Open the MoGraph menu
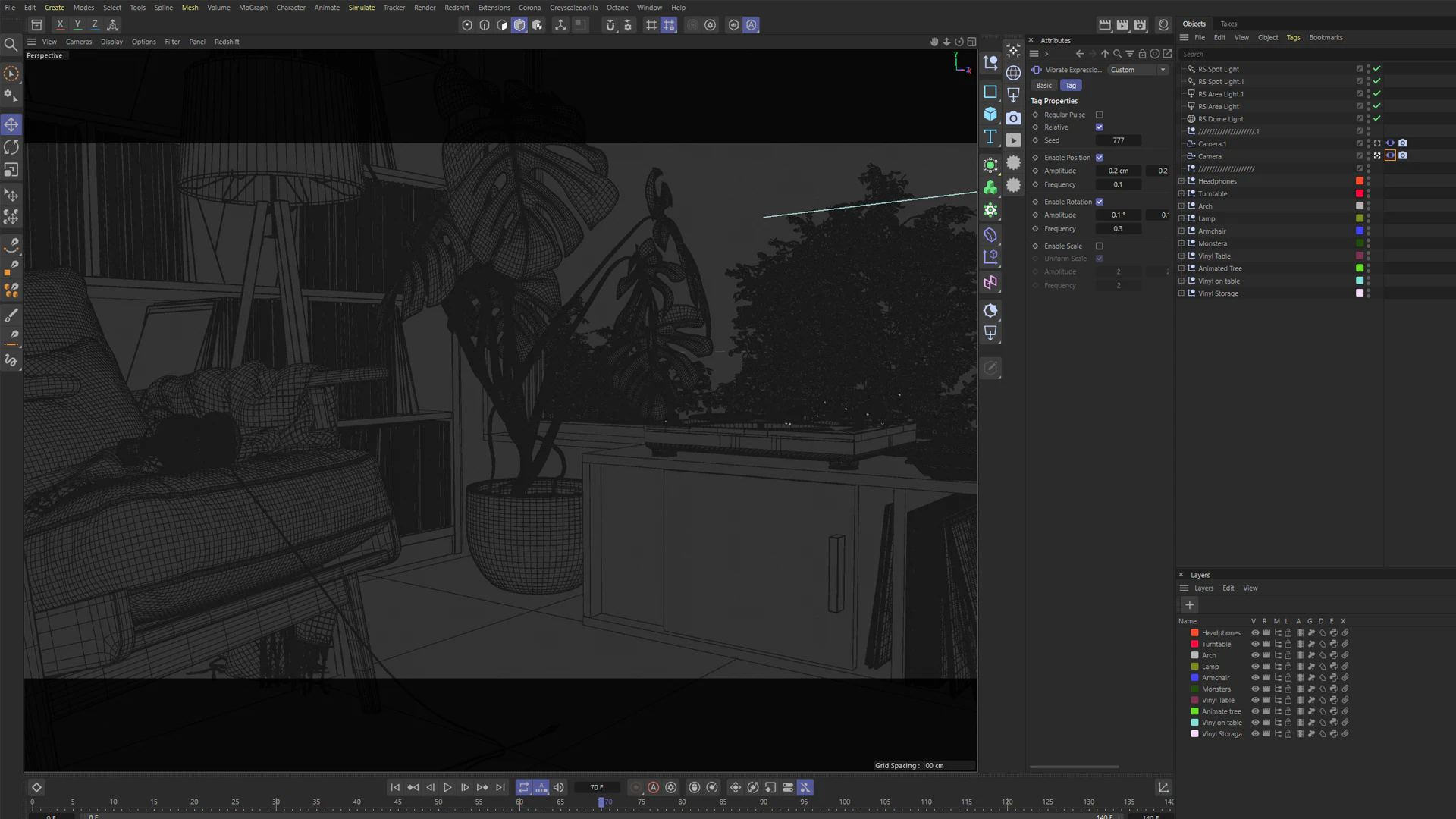Image resolution: width=1456 pixels, height=819 pixels. pos(253,8)
